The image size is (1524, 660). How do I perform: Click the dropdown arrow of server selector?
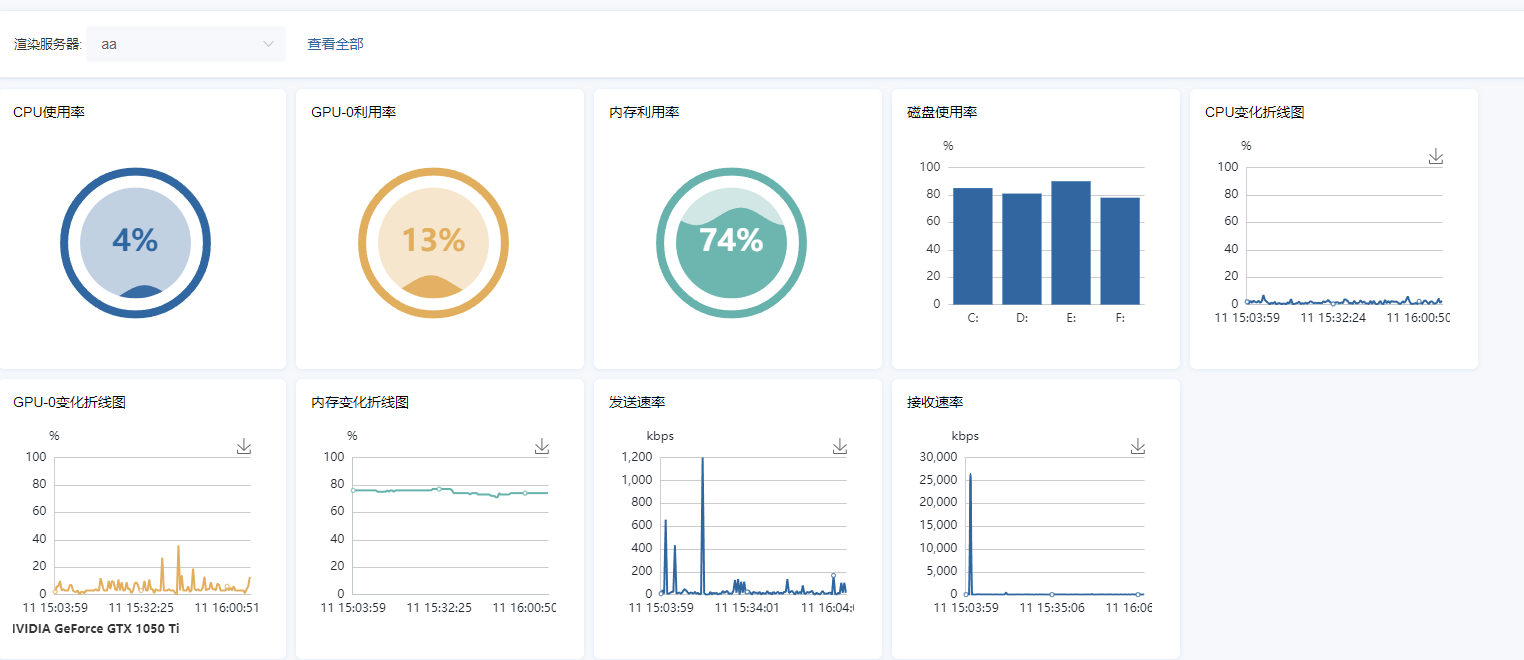point(268,44)
